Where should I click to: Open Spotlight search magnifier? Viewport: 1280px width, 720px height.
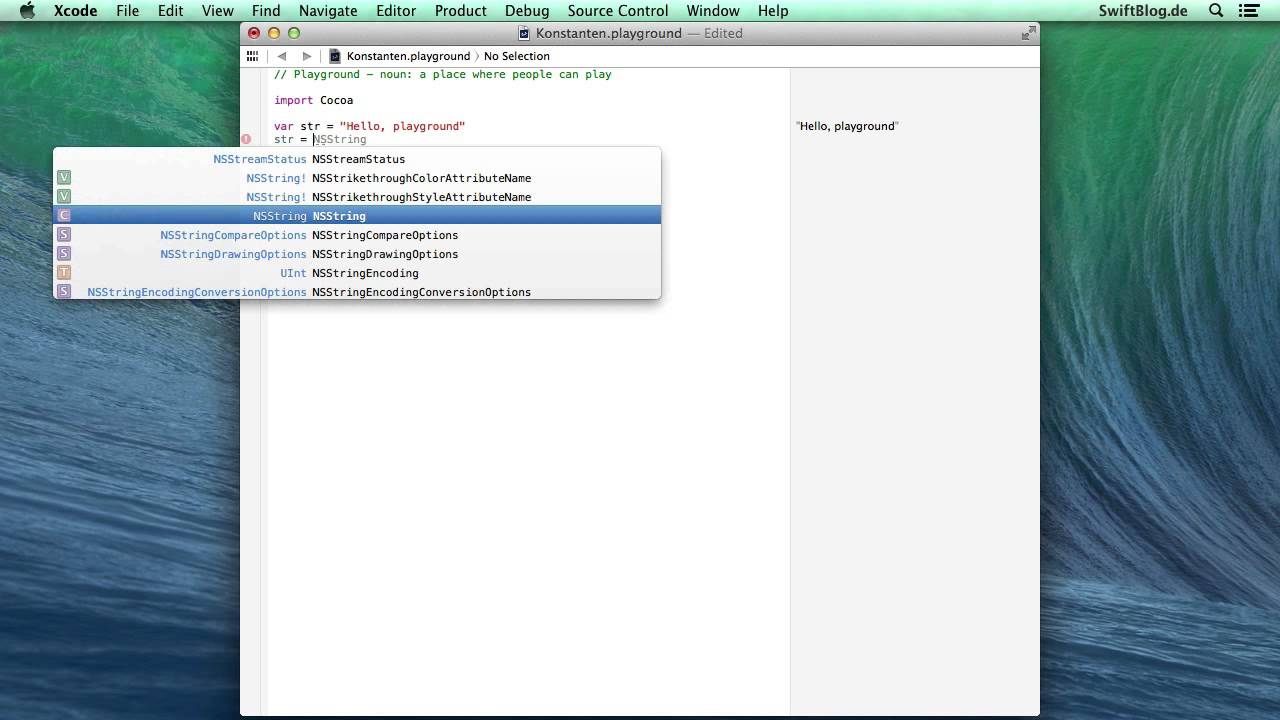pos(1216,11)
